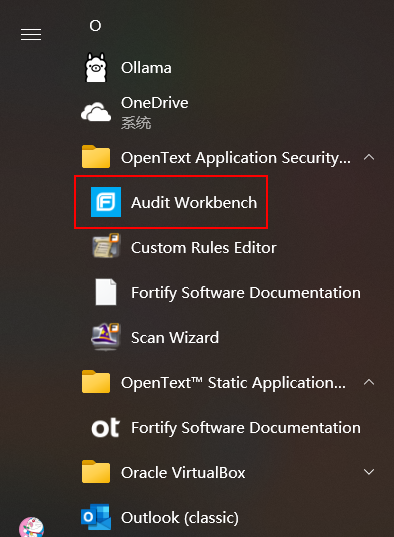Select the letter O section header
394x537 pixels.
pos(95,26)
